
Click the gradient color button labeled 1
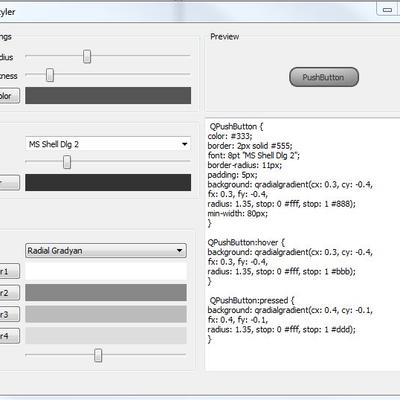pos(9,271)
